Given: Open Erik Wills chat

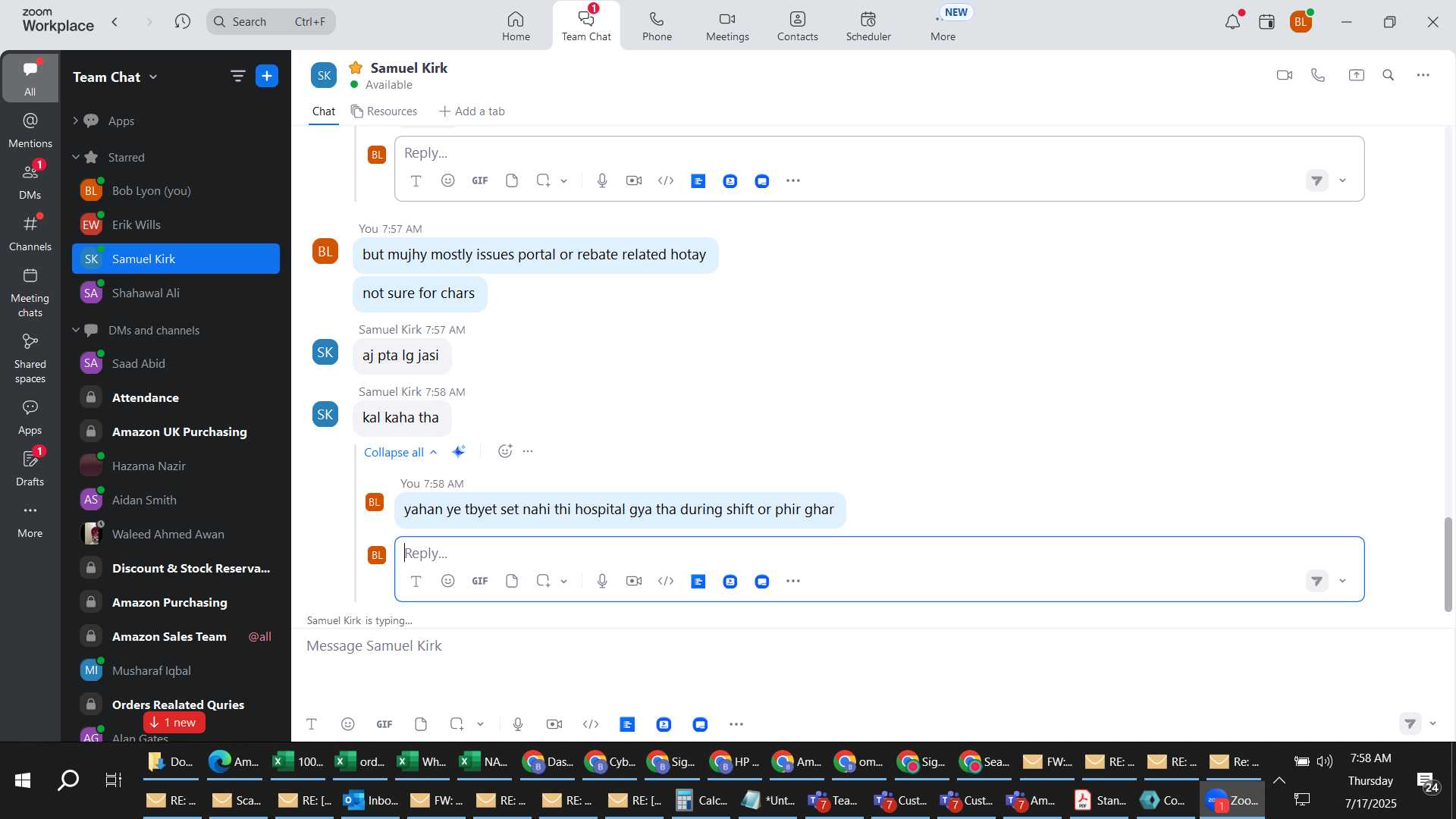Looking at the screenshot, I should [x=175, y=224].
